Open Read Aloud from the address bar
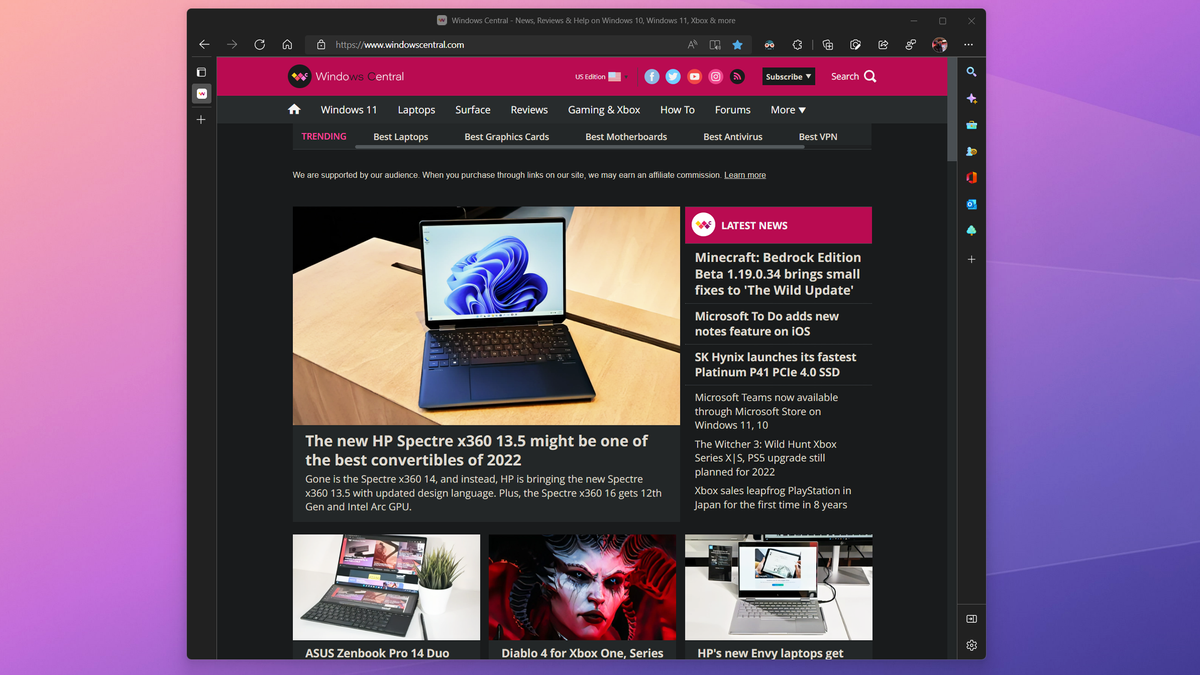1200x675 pixels. (692, 45)
